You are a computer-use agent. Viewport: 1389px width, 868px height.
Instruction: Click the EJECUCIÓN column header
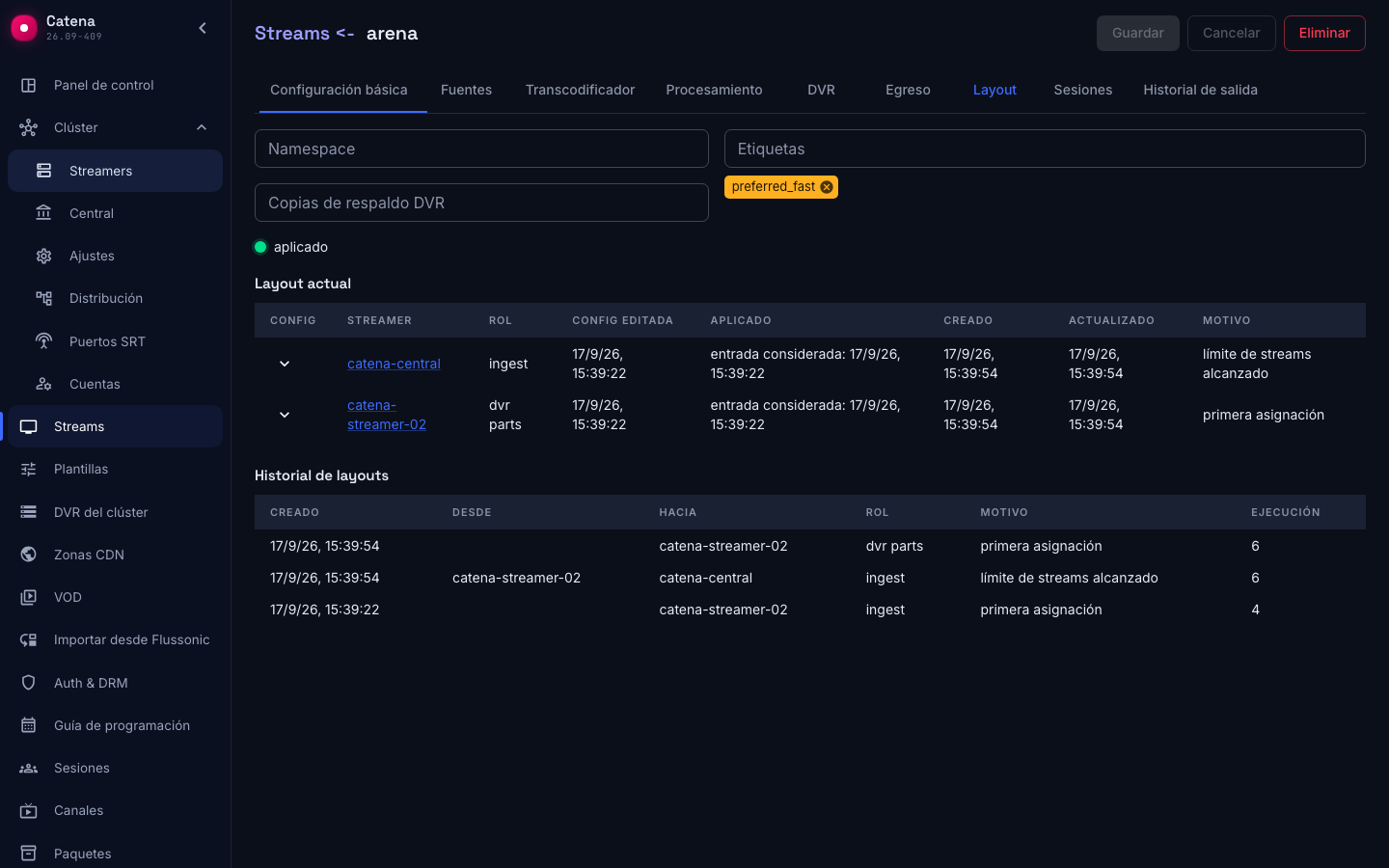coord(1285,512)
